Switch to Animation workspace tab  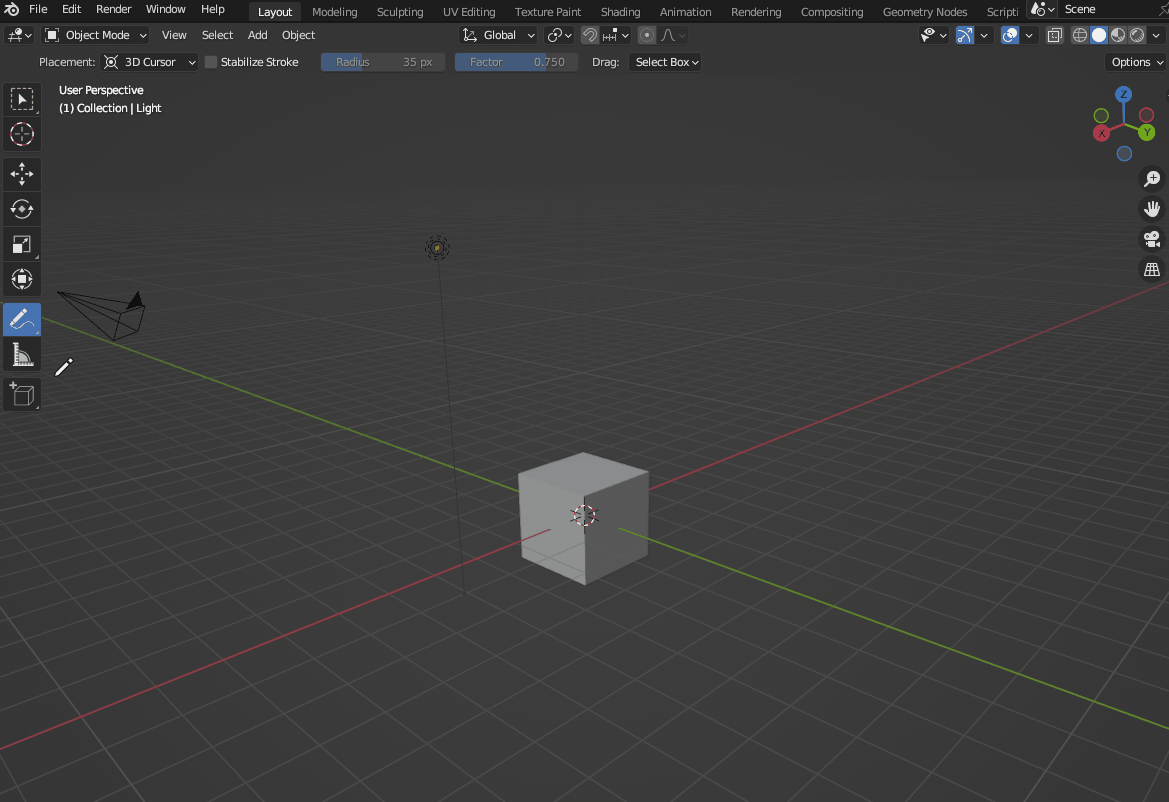click(685, 12)
